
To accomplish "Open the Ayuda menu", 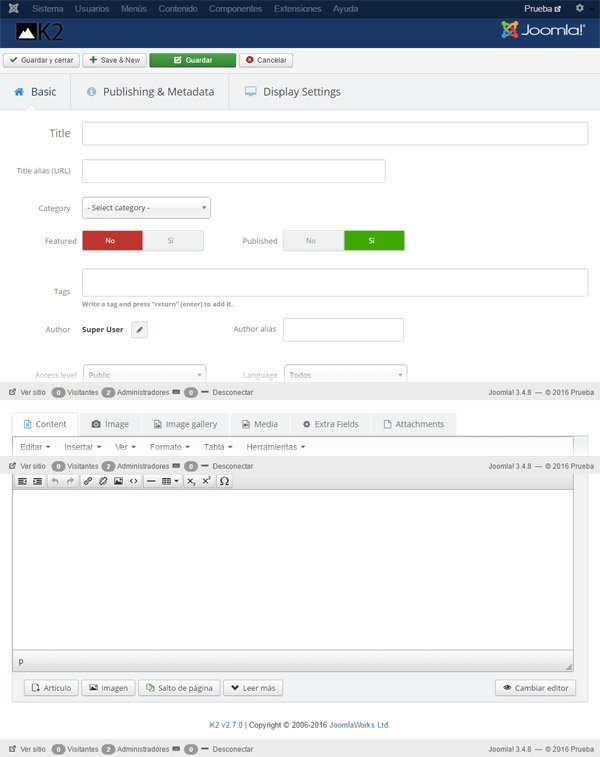I will 345,9.
